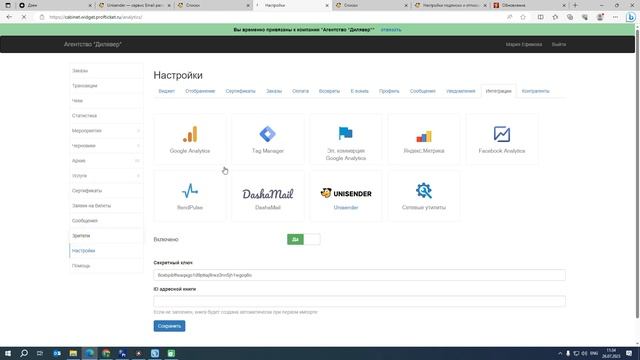This screenshot has width=640, height=360.
Task: Toggle the Включено switch off
Action: coord(304,240)
